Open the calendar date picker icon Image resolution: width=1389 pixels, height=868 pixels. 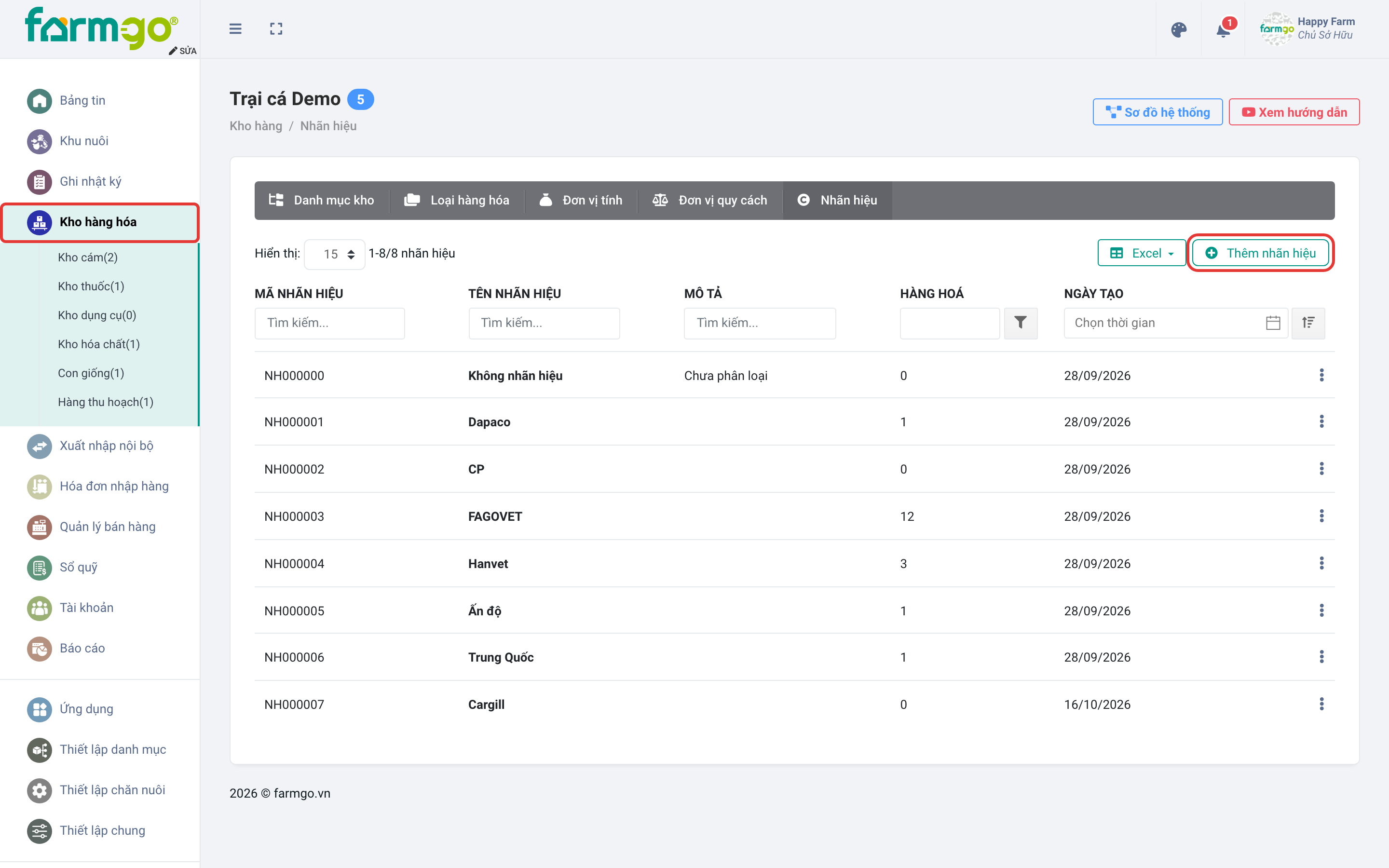pyautogui.click(x=1273, y=323)
